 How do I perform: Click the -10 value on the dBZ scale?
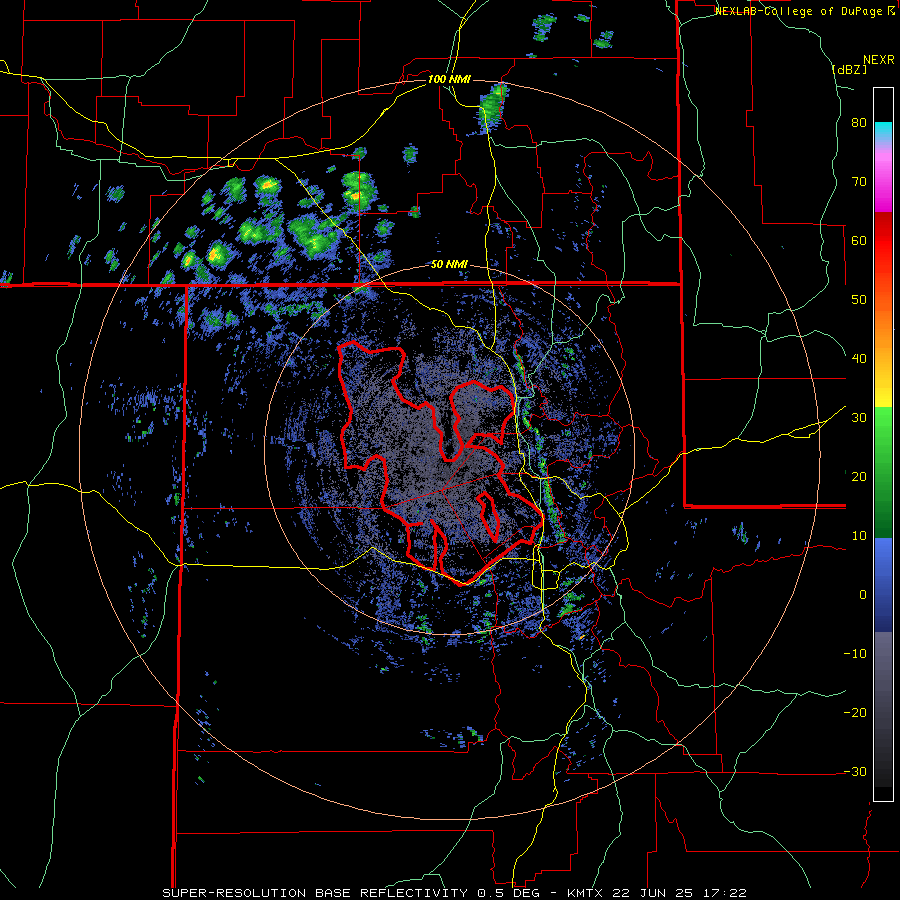pos(855,653)
